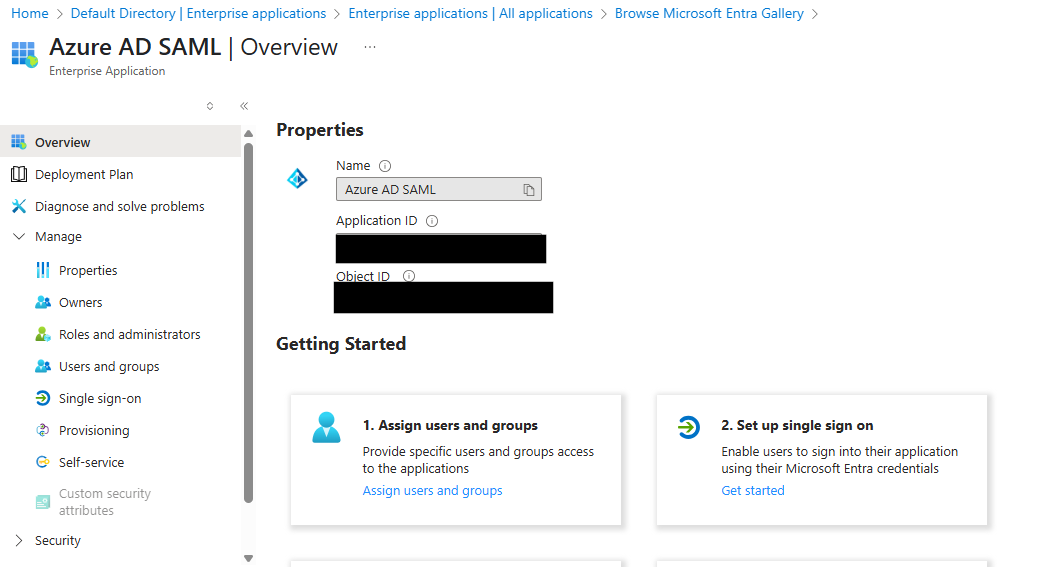Copy the application Name to clipboard
1042x567 pixels.
529,189
